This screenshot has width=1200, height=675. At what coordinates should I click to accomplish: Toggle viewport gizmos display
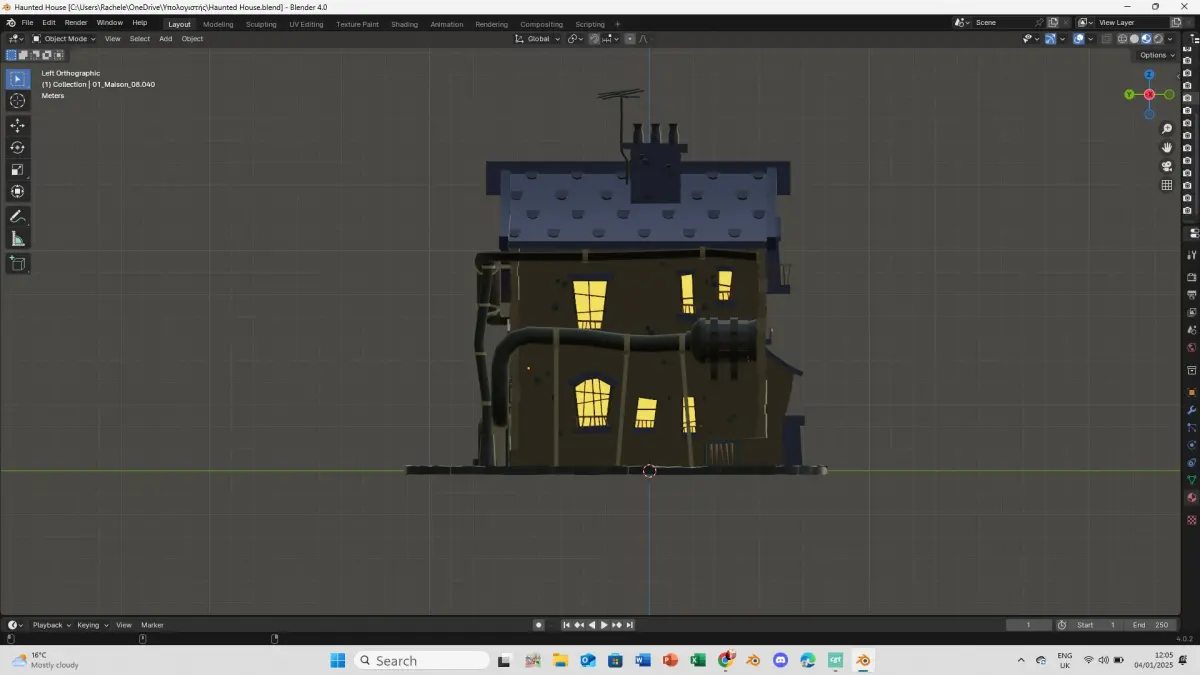tap(1051, 39)
